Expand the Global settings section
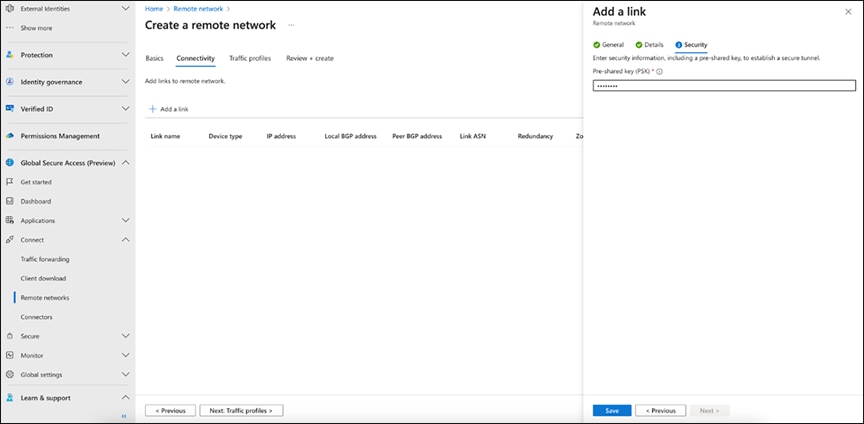Image resolution: width=864 pixels, height=424 pixels. click(x=125, y=375)
